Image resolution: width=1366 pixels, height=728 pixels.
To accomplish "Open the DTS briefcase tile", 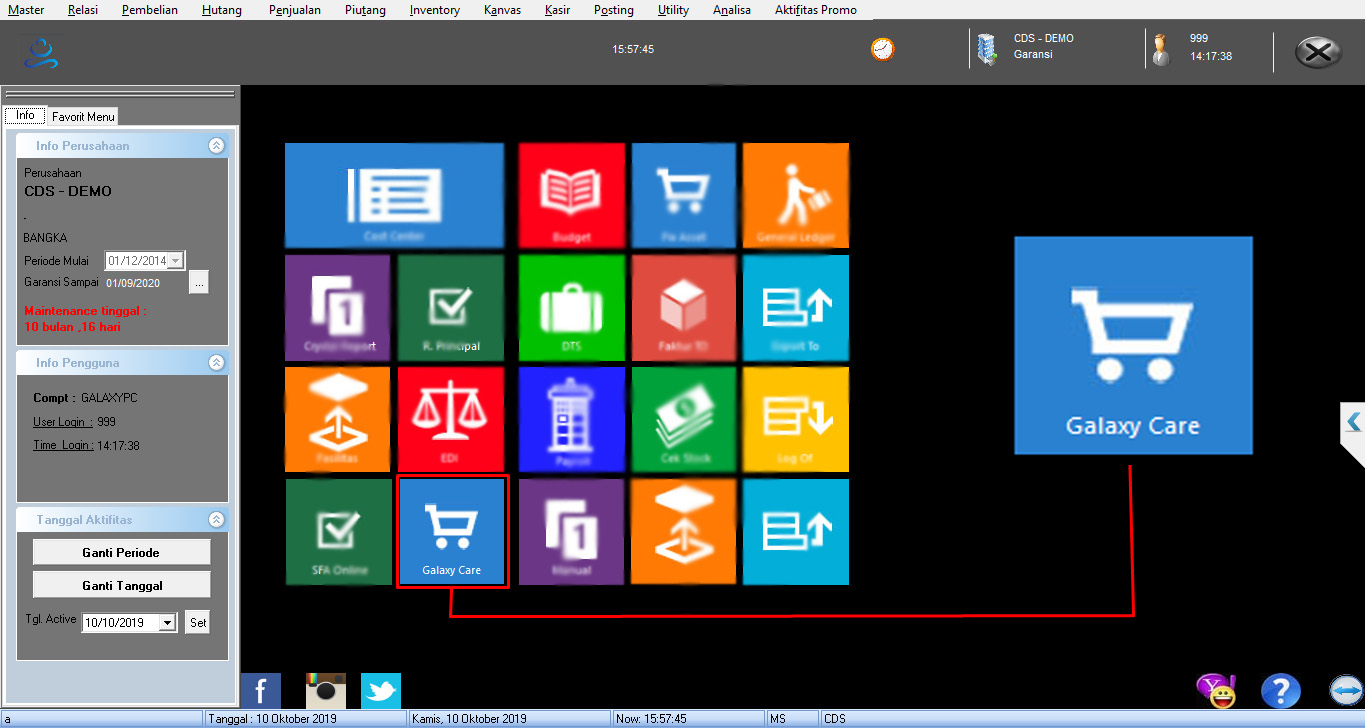I will pos(571,307).
